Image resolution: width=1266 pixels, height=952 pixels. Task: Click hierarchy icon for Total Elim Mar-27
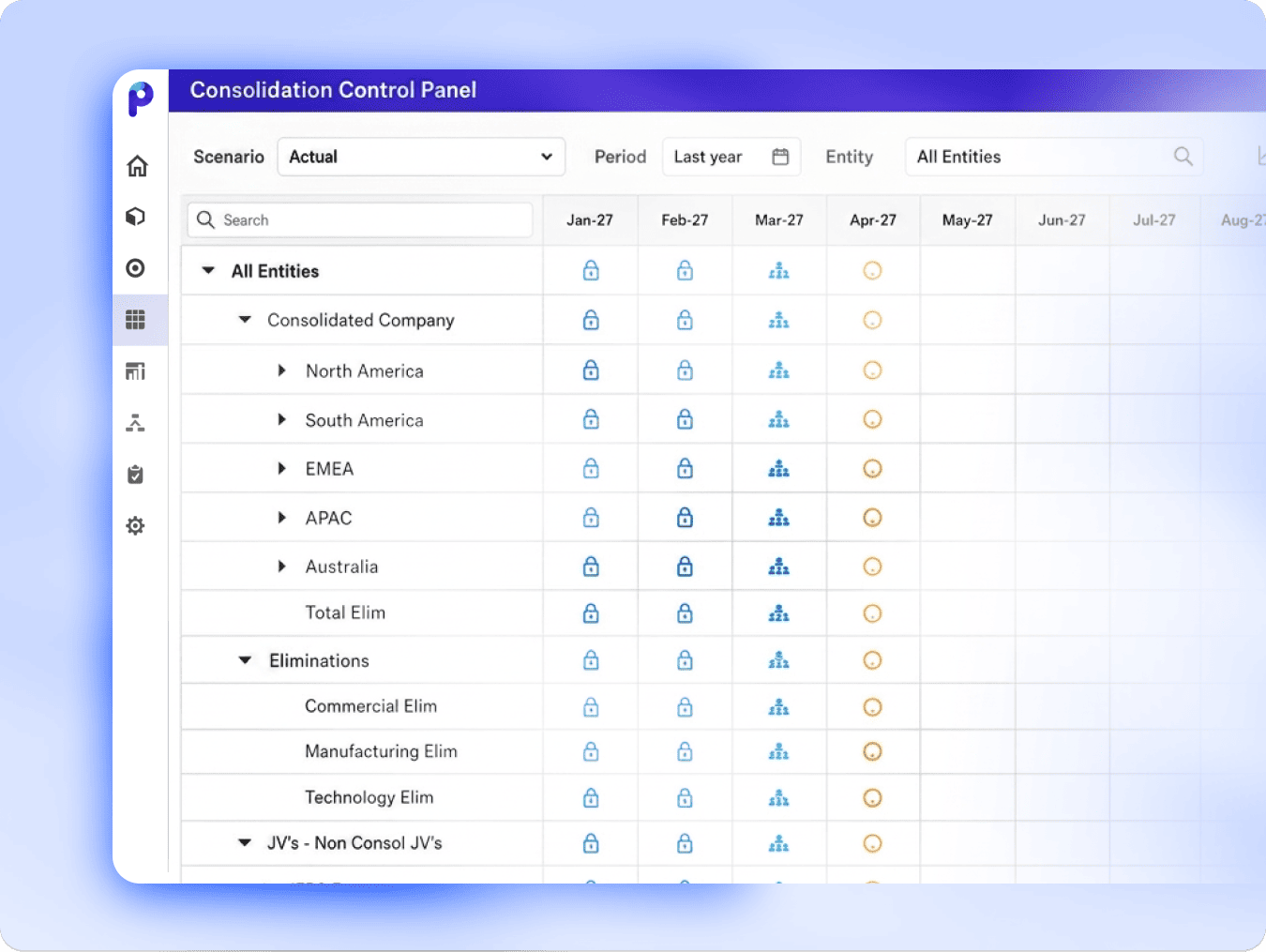(779, 614)
